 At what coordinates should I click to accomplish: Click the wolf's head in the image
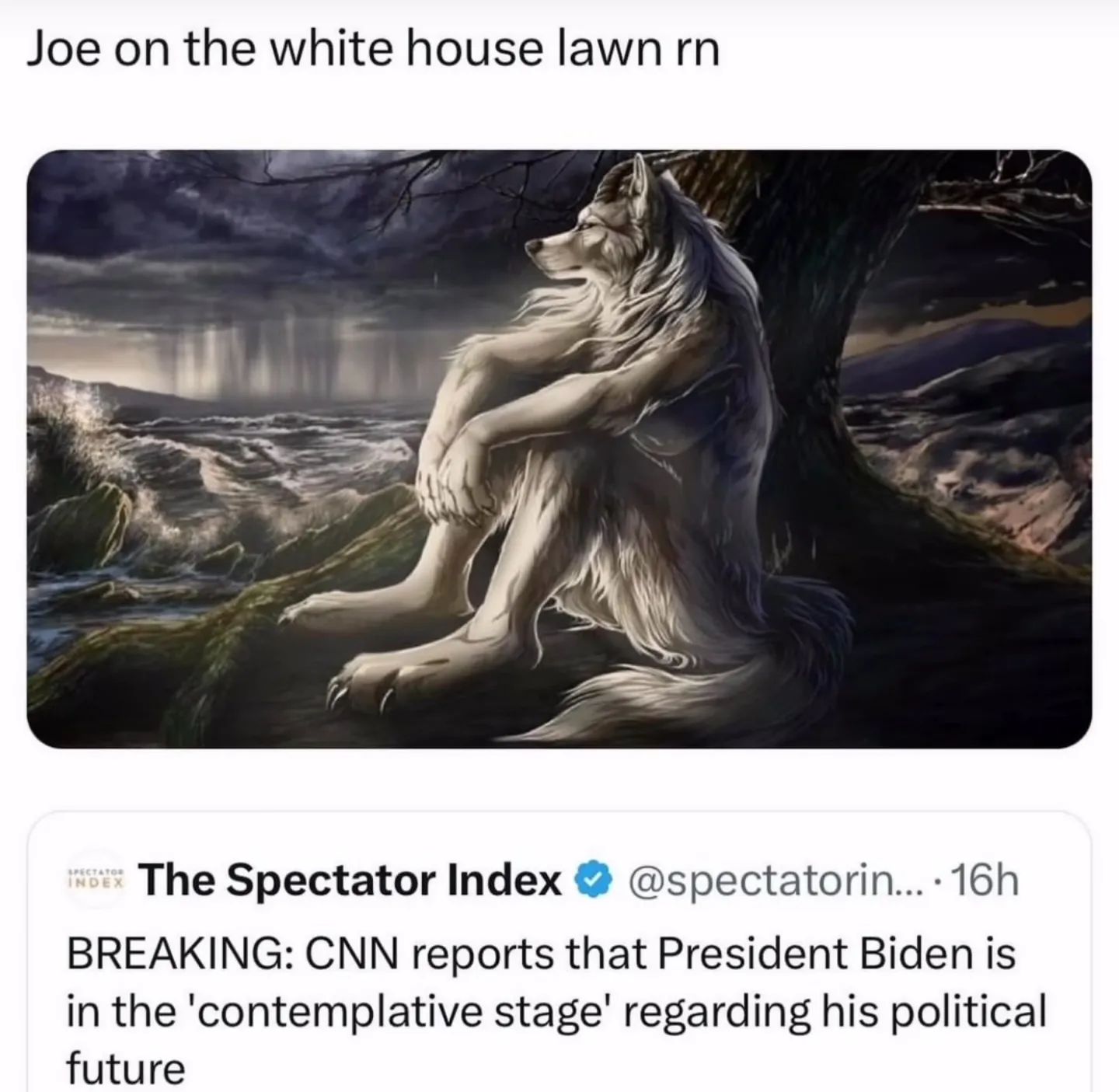[575, 225]
